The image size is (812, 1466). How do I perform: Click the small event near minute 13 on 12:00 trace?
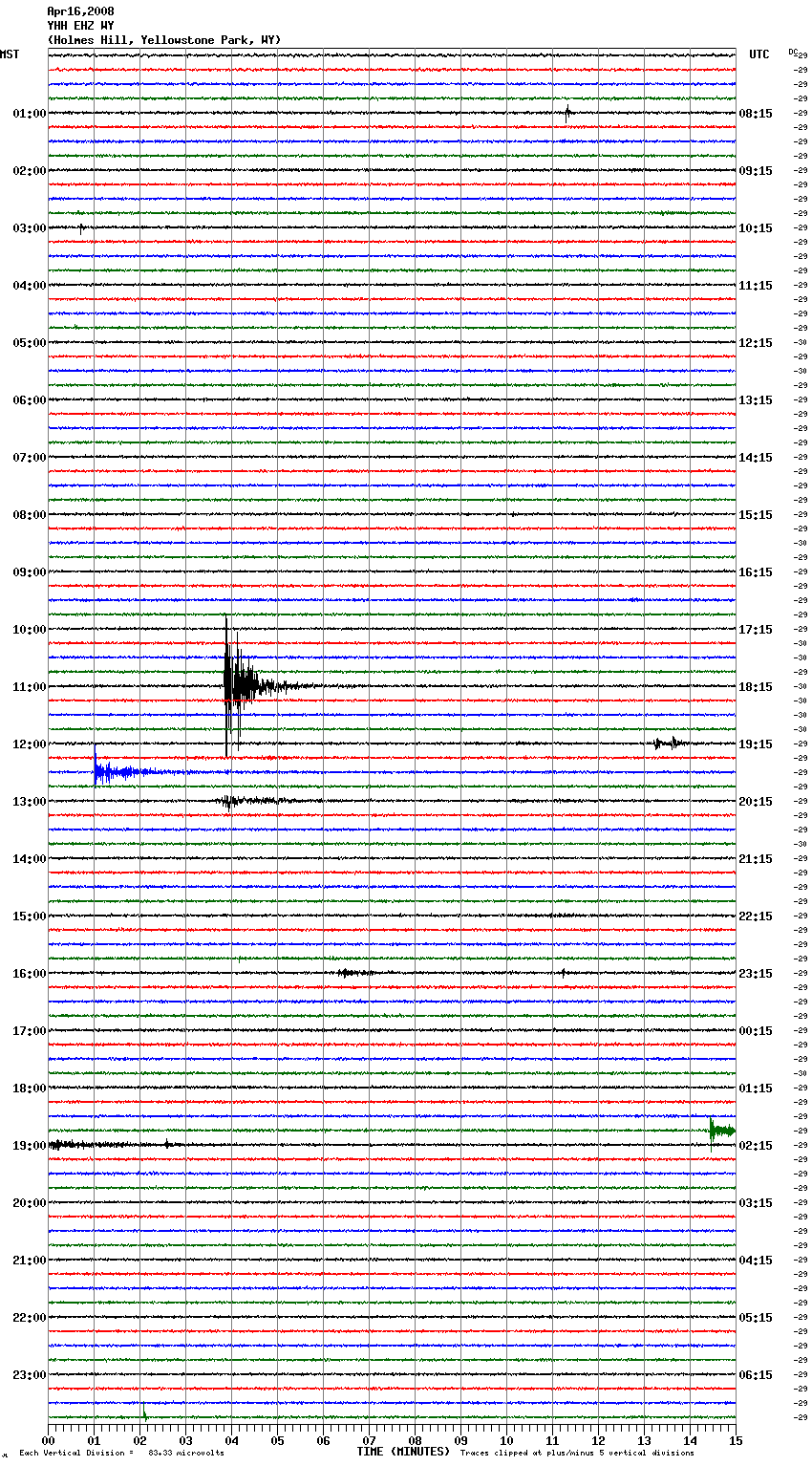(x=669, y=743)
